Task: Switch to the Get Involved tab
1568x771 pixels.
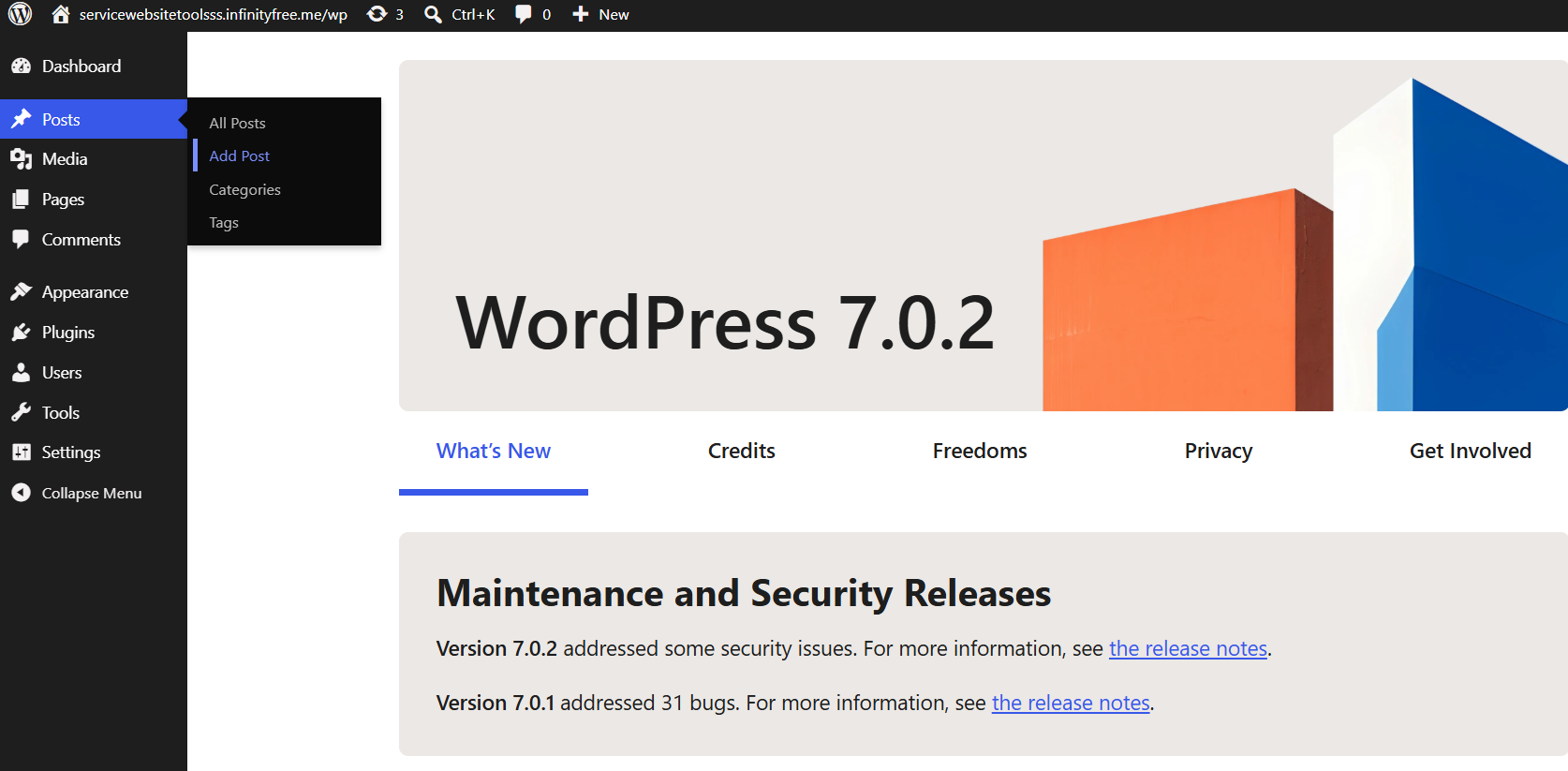Action: tap(1471, 451)
